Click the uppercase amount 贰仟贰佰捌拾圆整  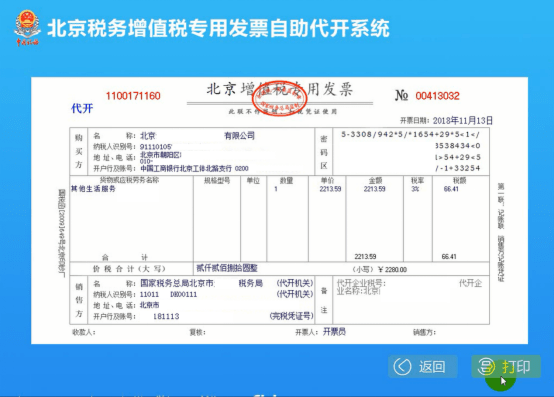point(227,268)
